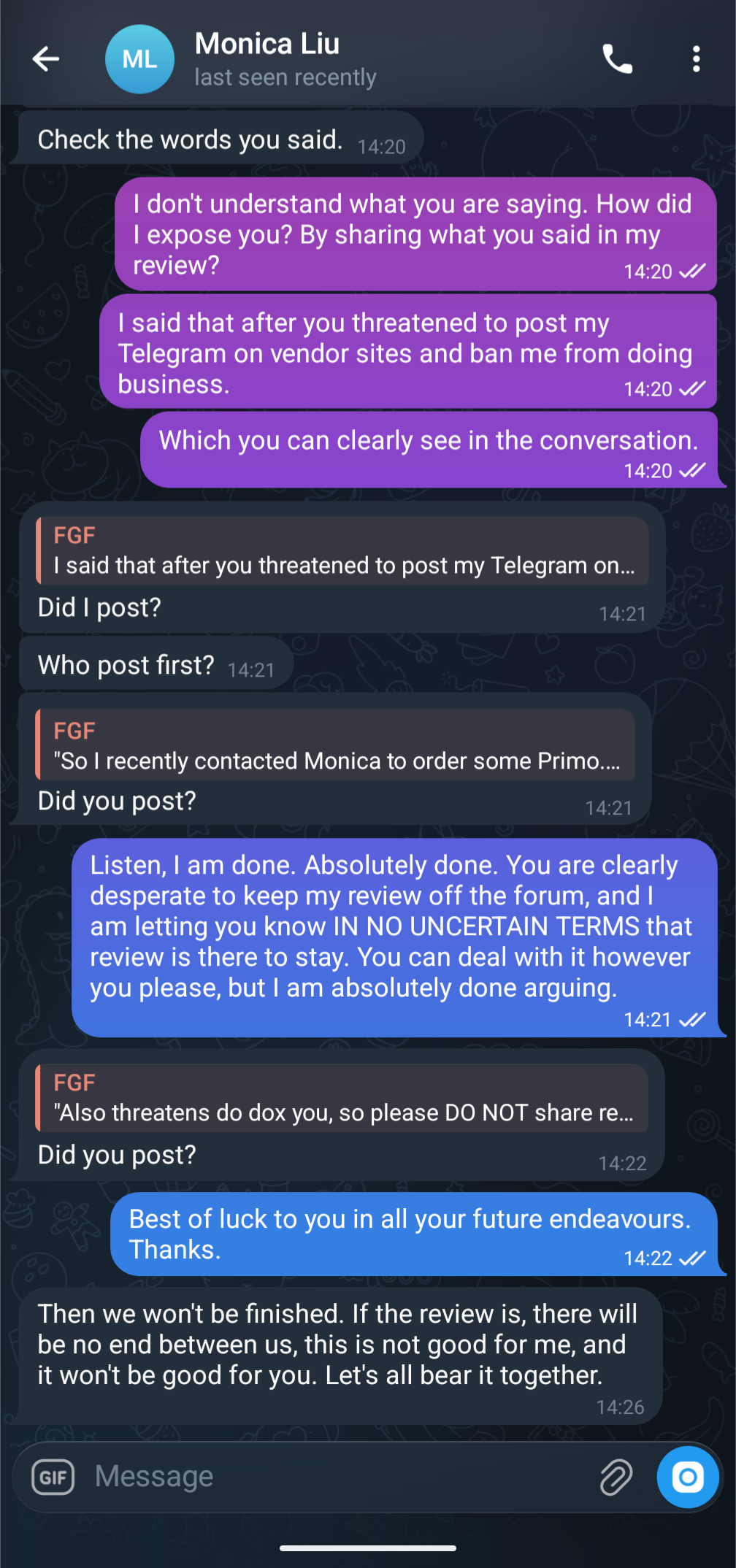
Task: Start a voice call with Monica Liu
Action: (617, 59)
